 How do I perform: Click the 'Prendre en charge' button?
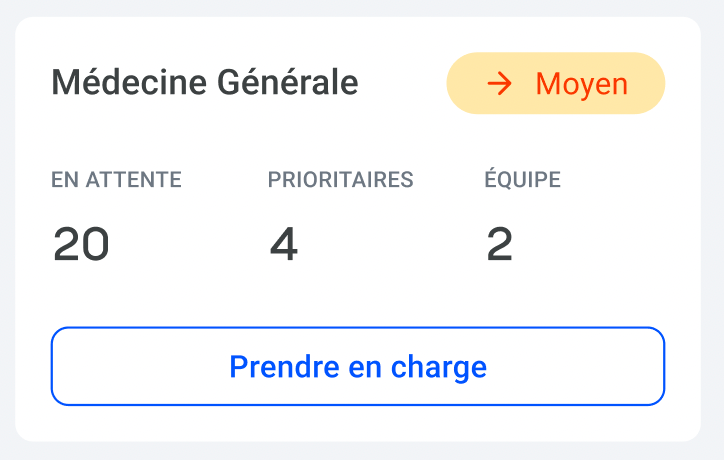click(358, 366)
